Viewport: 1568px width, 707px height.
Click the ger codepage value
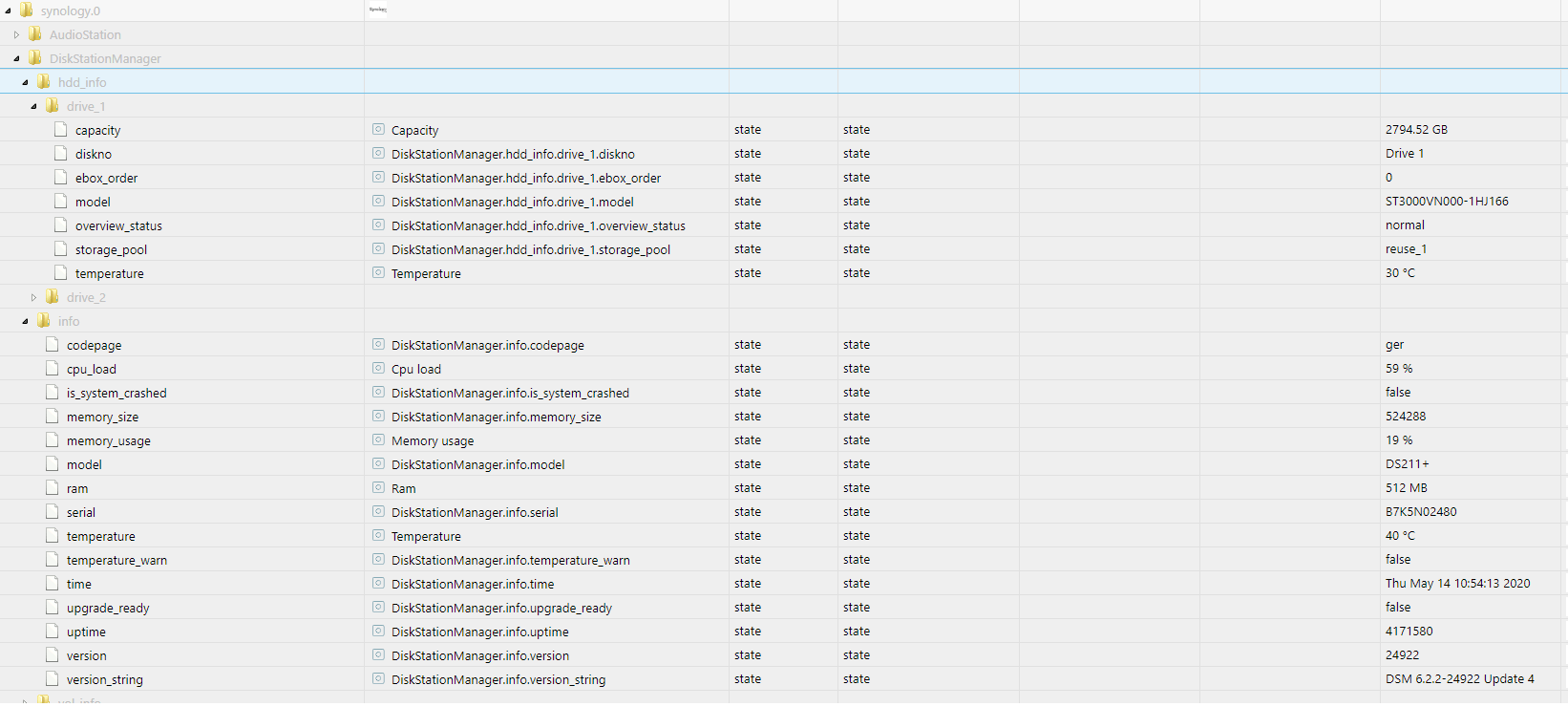click(x=1395, y=345)
